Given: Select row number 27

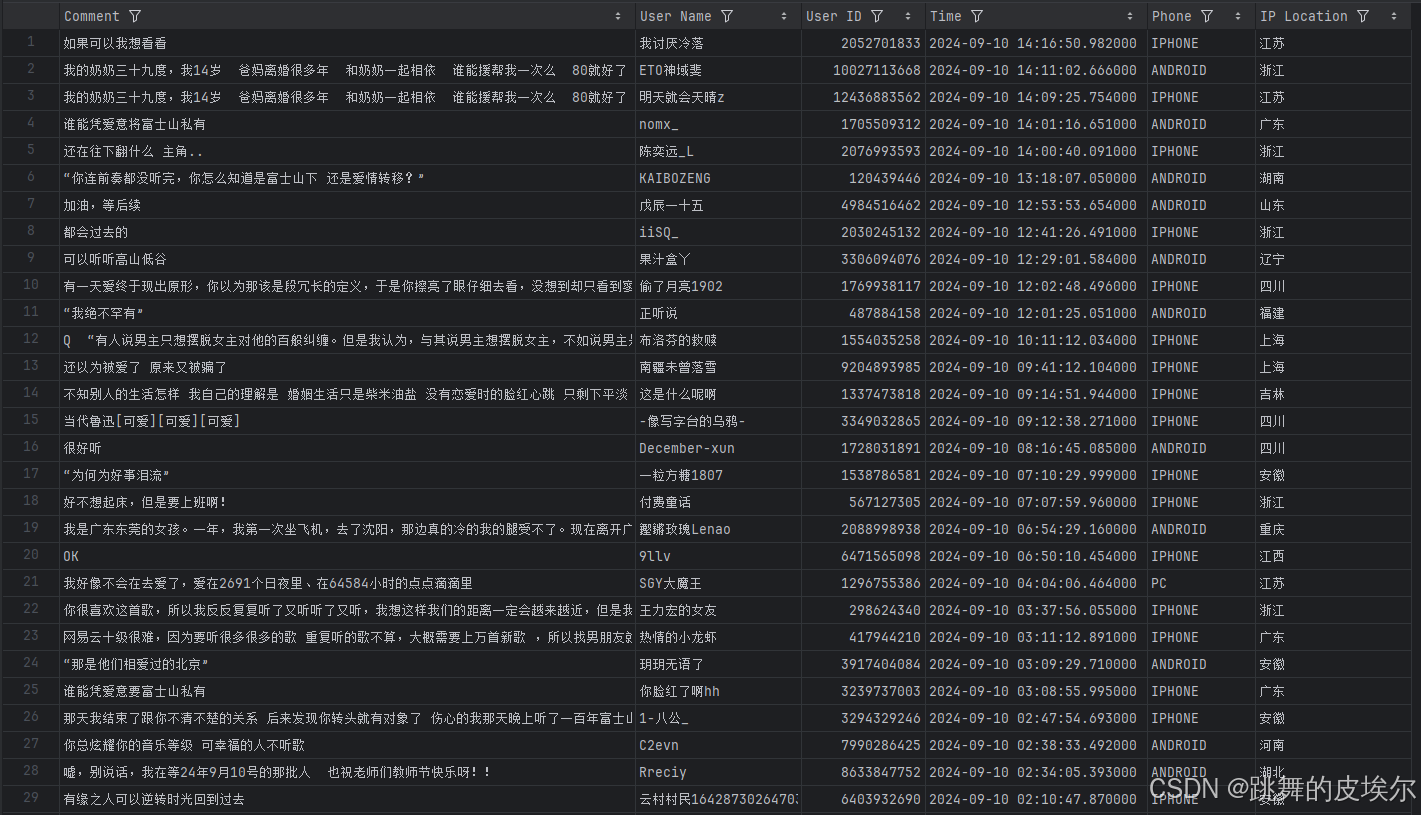Looking at the screenshot, I should pyautogui.click(x=30, y=745).
